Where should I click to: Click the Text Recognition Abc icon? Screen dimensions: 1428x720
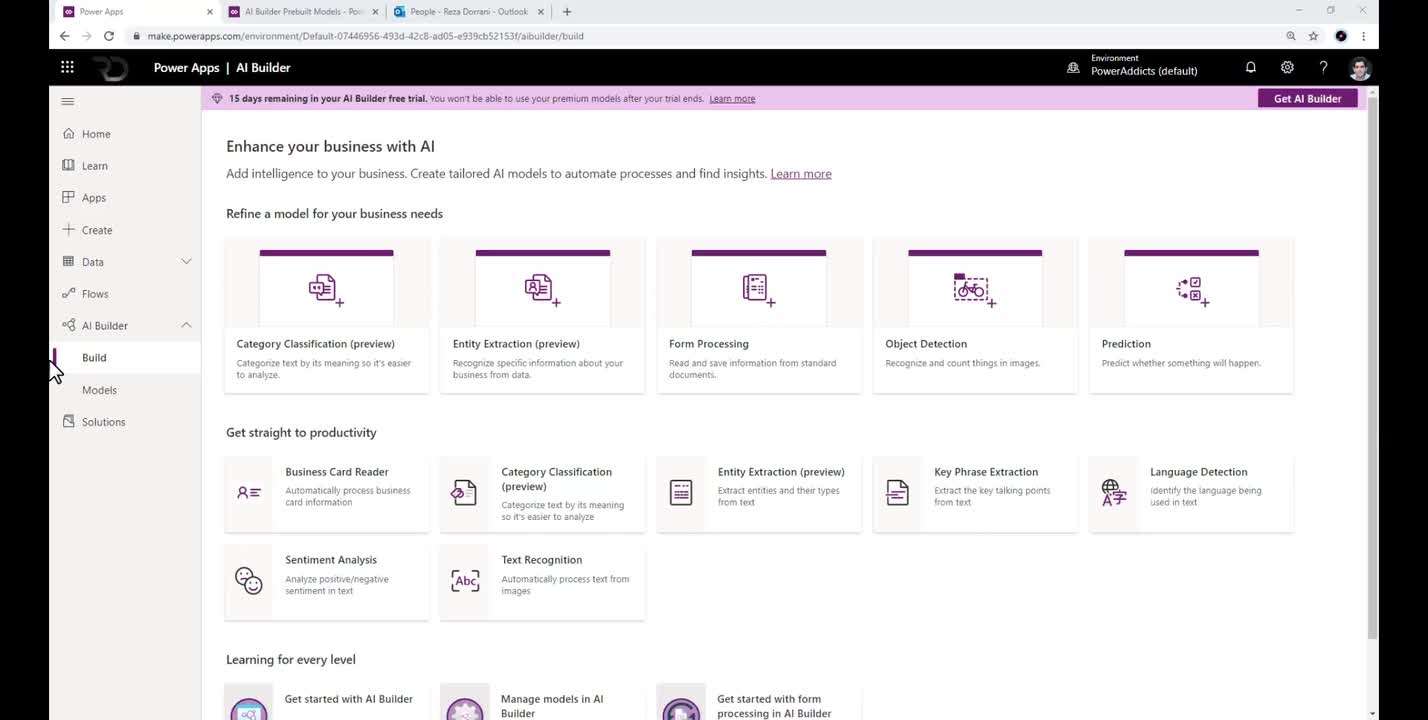click(x=465, y=581)
